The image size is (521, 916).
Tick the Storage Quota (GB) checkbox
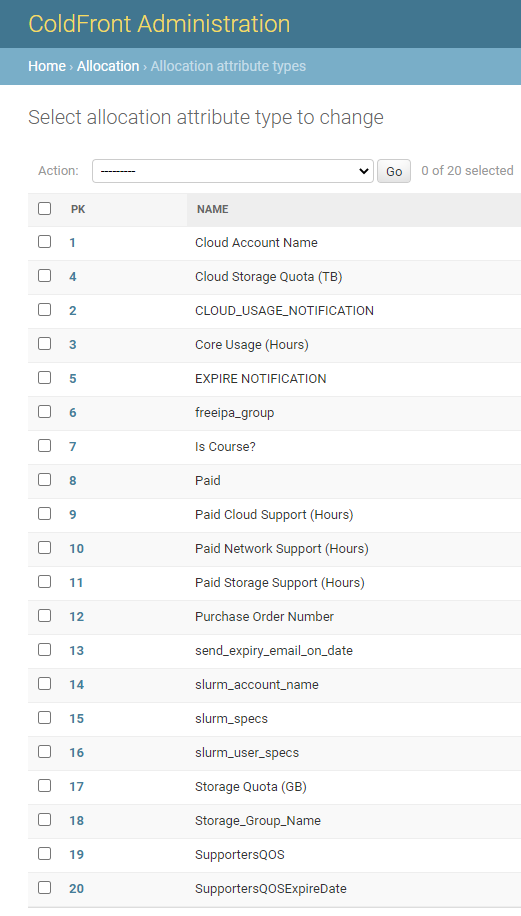pos(44,786)
